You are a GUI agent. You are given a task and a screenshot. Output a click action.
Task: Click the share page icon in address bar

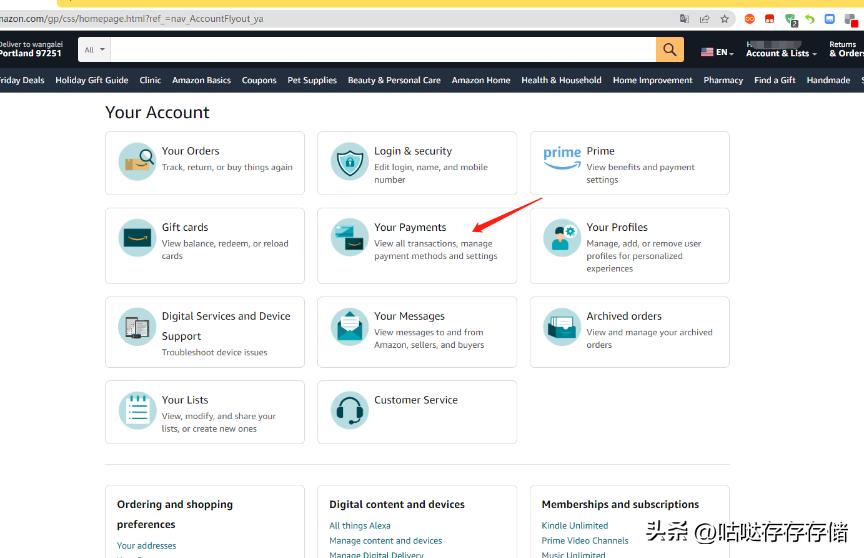(x=704, y=19)
